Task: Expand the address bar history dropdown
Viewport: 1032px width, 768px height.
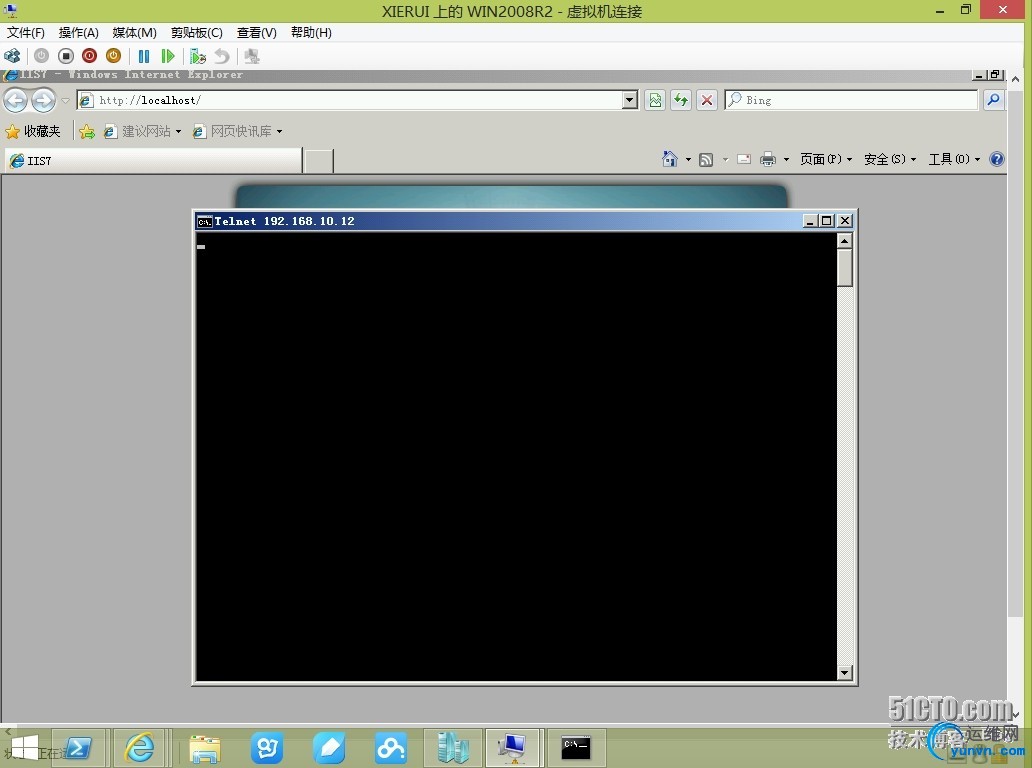Action: pyautogui.click(x=630, y=100)
